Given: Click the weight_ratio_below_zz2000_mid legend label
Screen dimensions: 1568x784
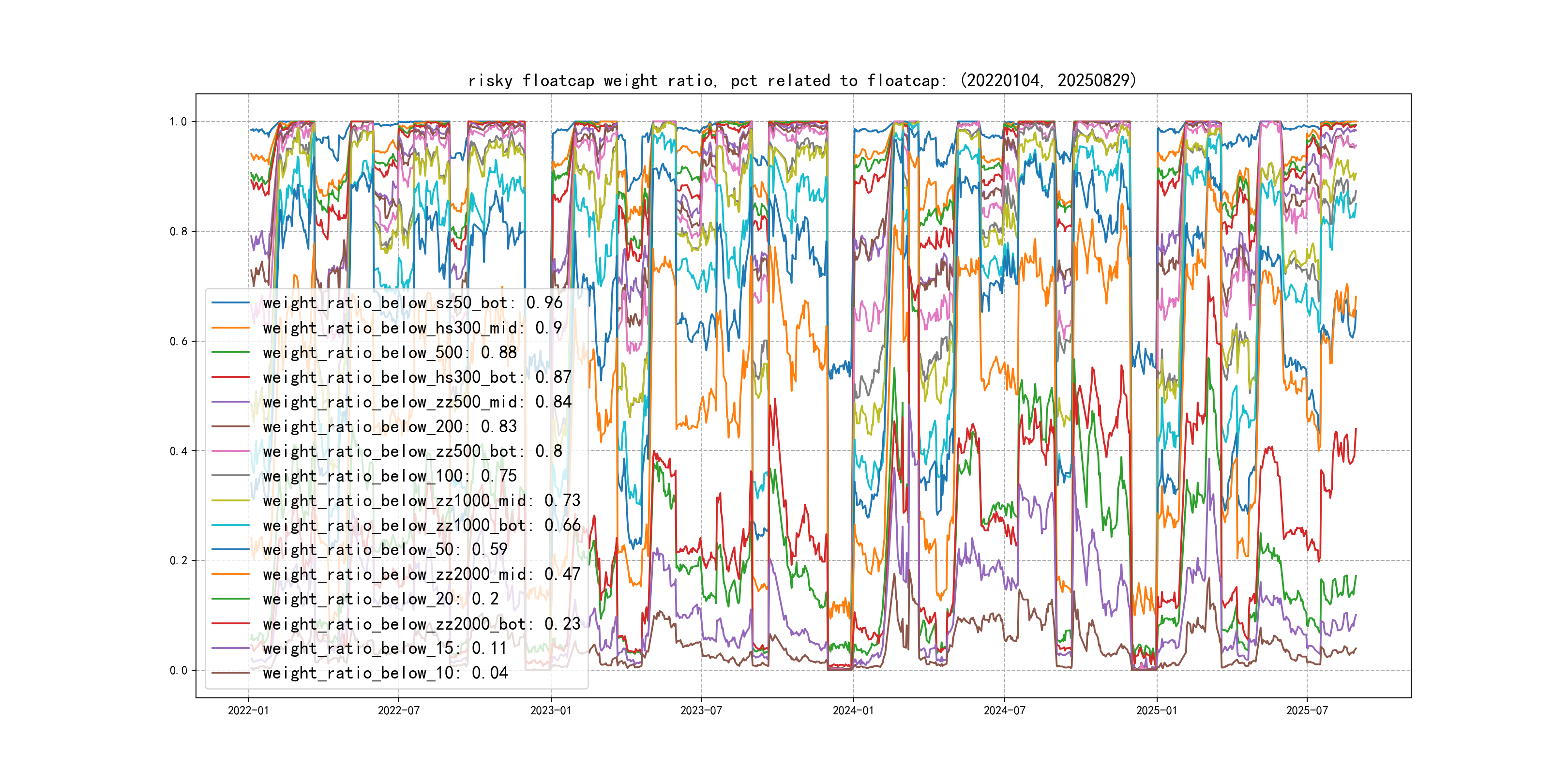Looking at the screenshot, I should point(421,574).
